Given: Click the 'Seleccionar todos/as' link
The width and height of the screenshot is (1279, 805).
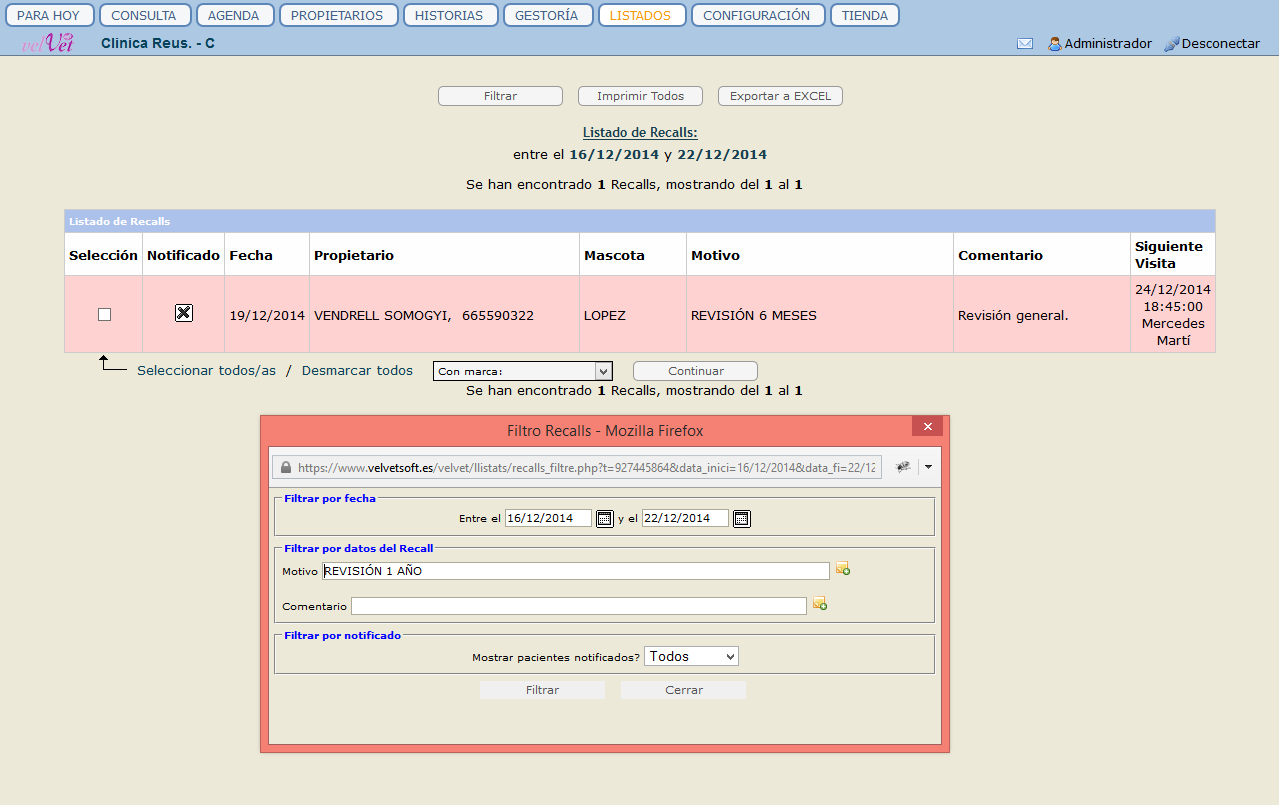Looking at the screenshot, I should click(206, 370).
